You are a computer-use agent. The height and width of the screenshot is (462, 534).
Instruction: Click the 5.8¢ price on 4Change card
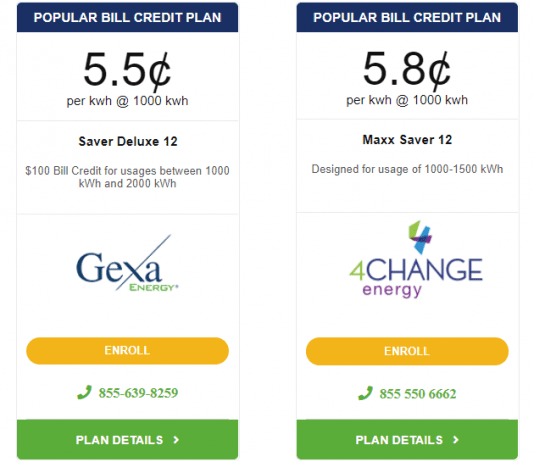click(407, 69)
